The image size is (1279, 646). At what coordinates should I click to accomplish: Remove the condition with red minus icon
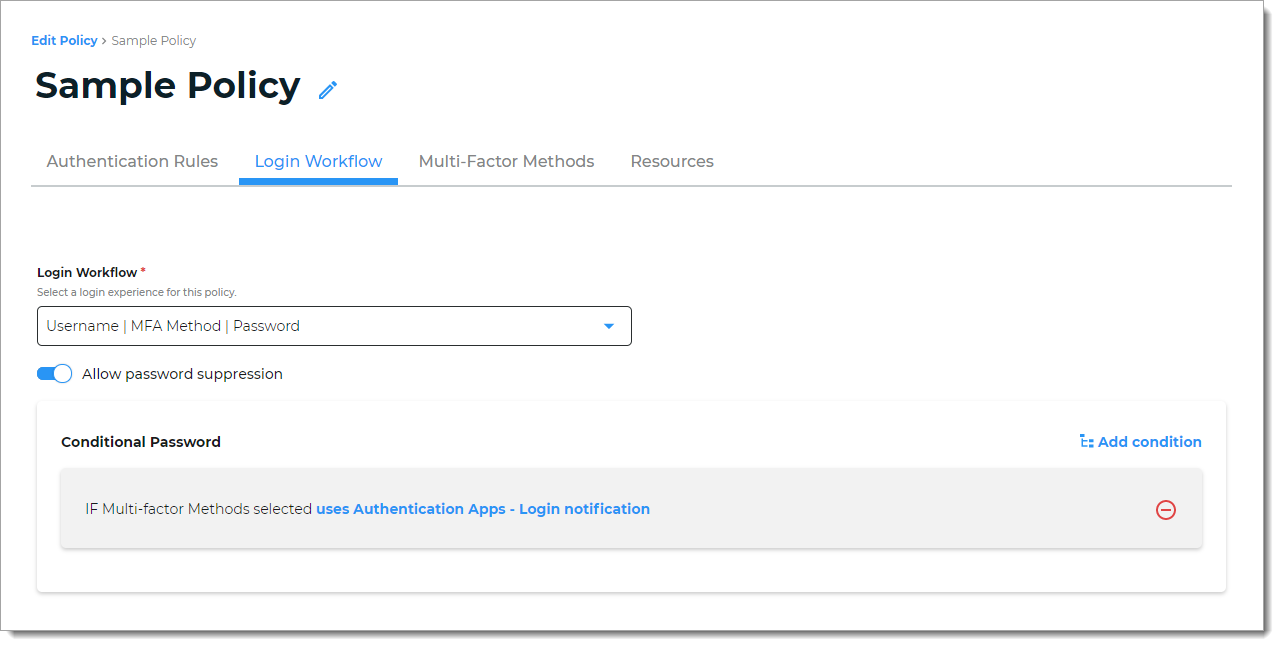coord(1165,510)
